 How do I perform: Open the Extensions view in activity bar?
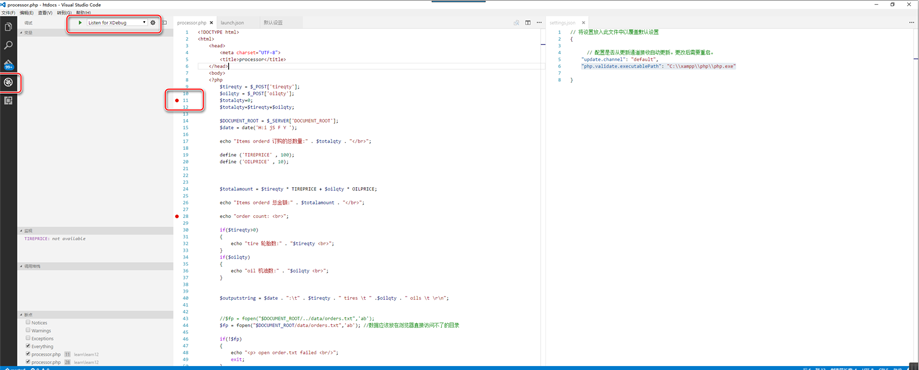click(x=9, y=101)
